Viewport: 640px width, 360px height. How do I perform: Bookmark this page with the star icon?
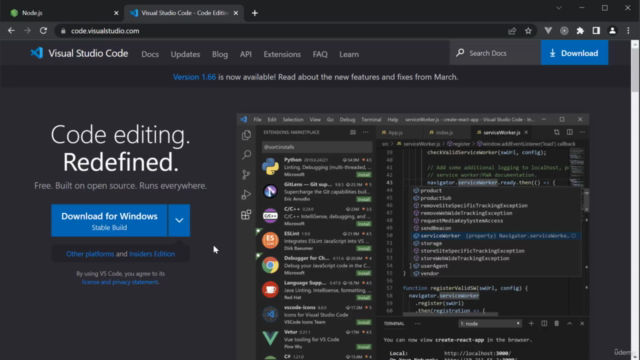(528, 31)
